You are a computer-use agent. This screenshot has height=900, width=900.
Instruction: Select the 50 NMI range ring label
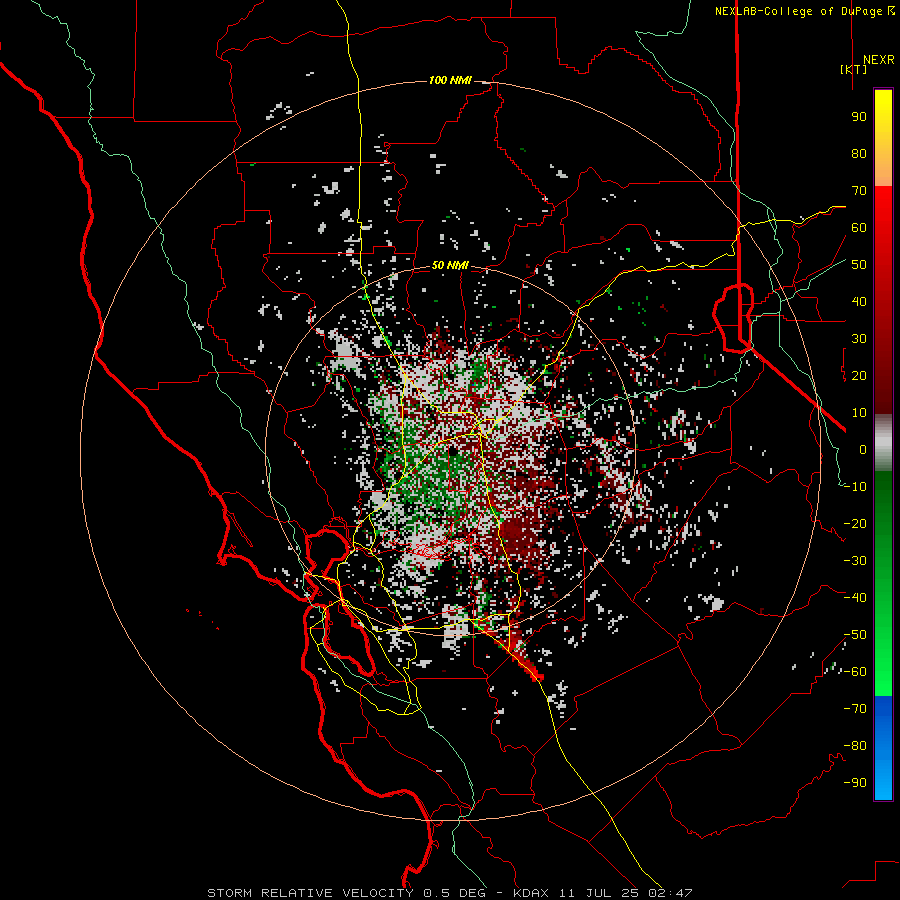[x=450, y=265]
